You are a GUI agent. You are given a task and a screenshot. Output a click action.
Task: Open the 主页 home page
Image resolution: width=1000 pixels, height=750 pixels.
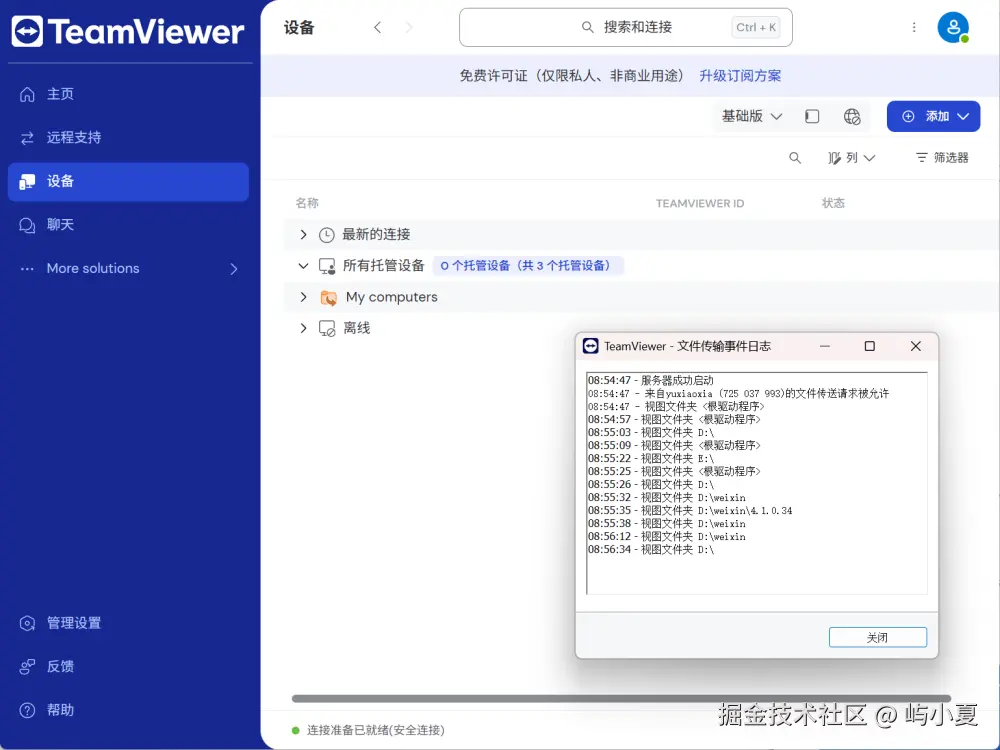coord(60,94)
